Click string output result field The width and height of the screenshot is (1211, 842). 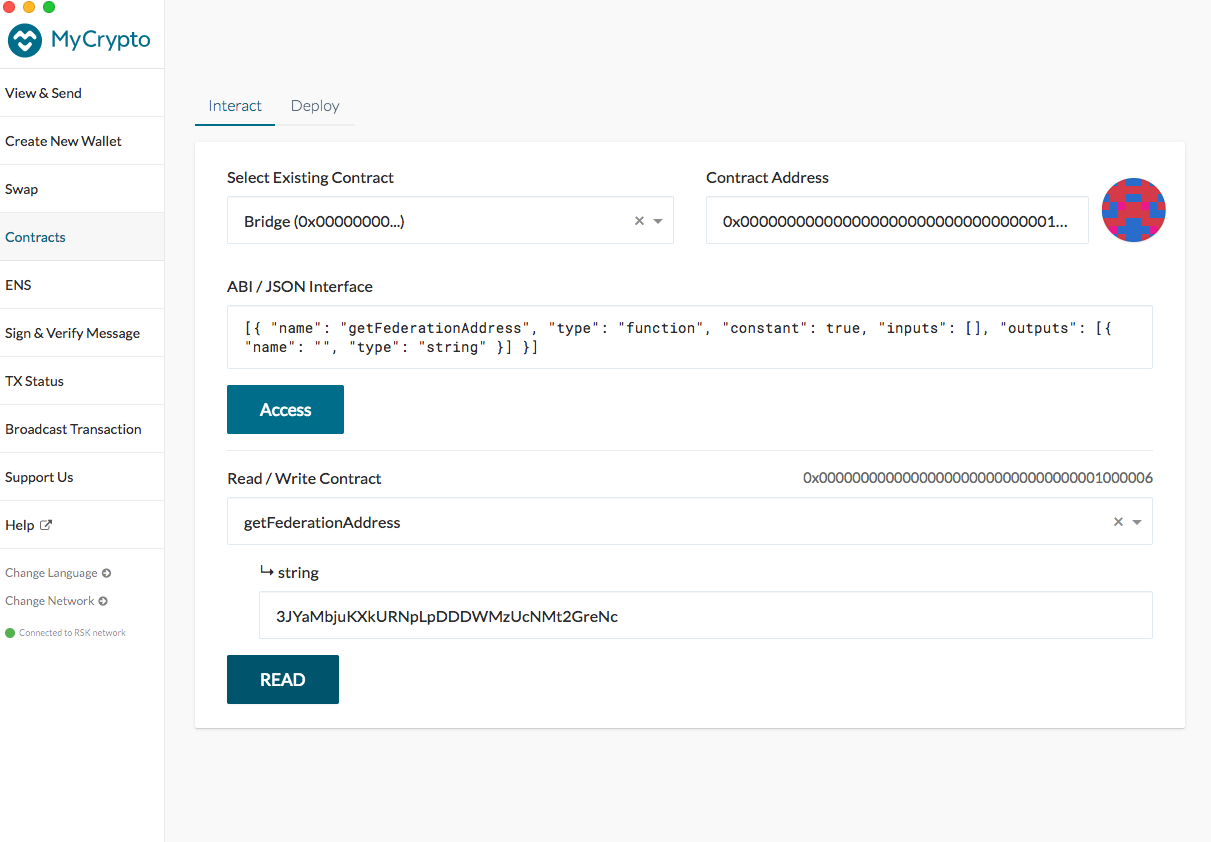click(x=706, y=615)
